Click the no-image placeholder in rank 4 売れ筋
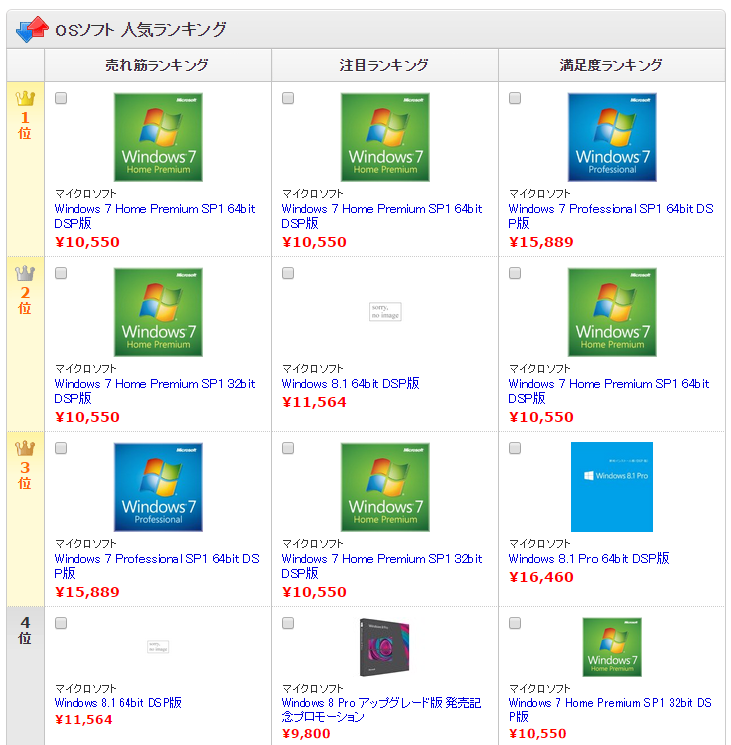The width and height of the screenshot is (731, 745). (x=158, y=647)
